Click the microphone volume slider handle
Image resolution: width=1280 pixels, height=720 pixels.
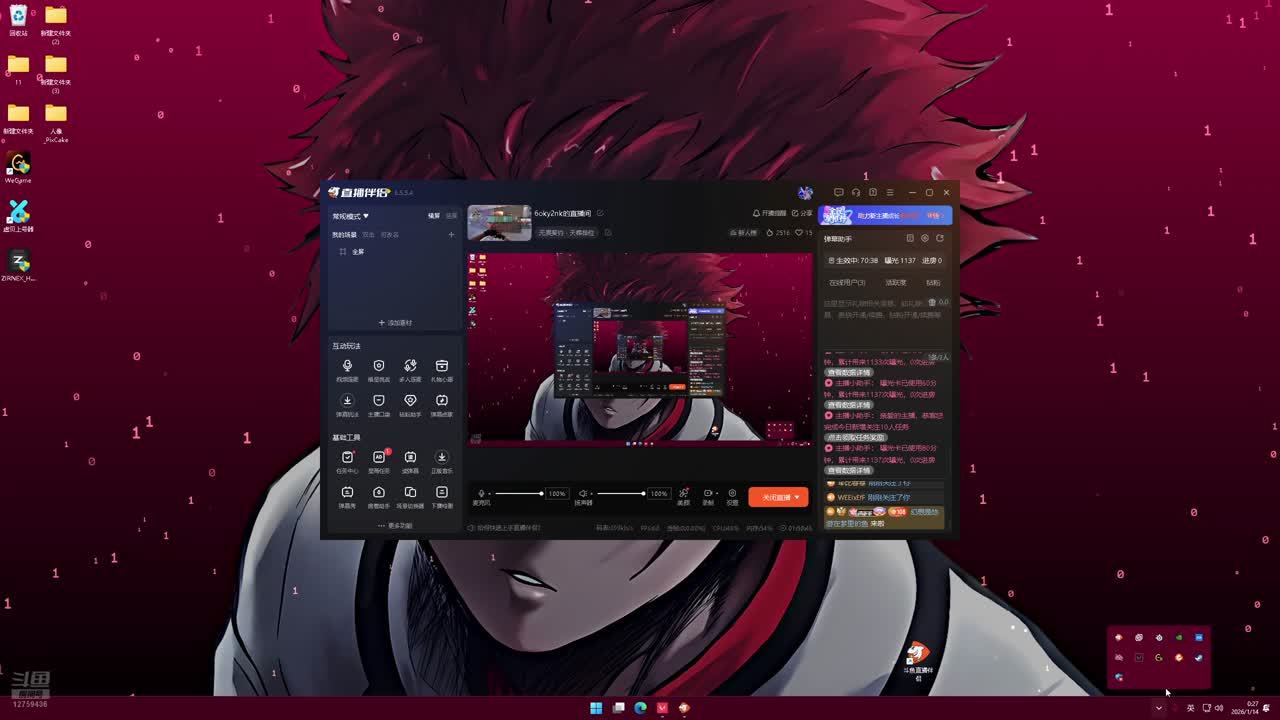point(541,493)
